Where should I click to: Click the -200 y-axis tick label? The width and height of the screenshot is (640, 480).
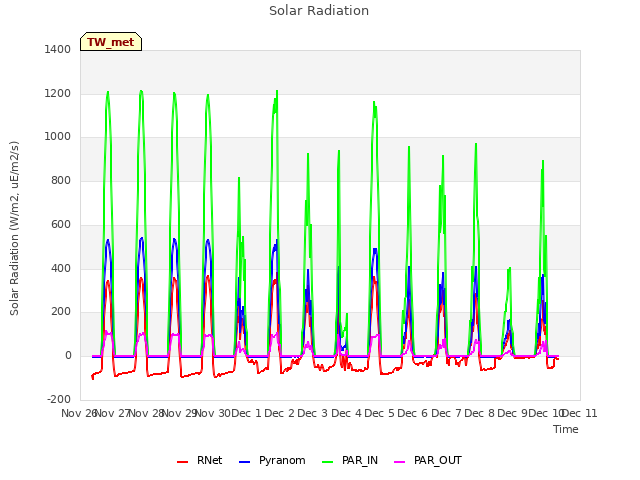[x=59, y=399]
